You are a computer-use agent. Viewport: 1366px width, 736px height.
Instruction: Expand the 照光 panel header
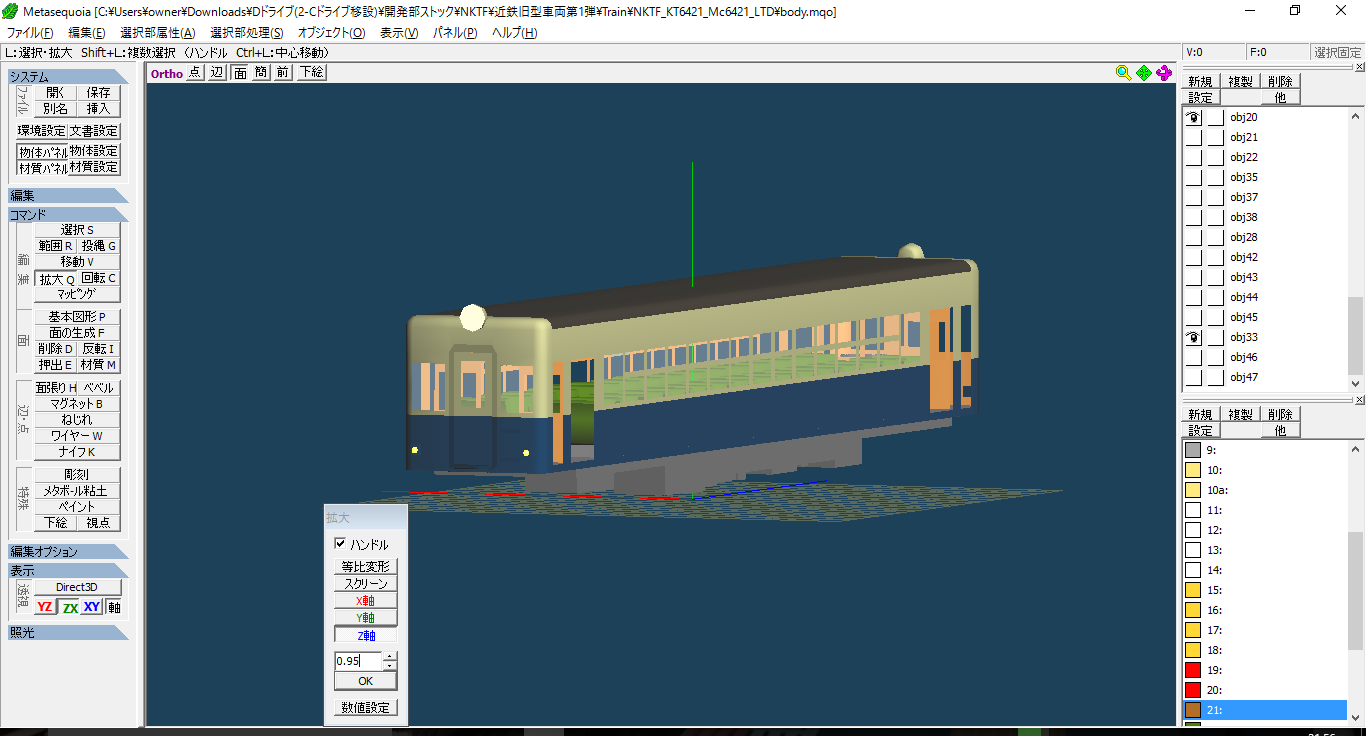tap(68, 632)
